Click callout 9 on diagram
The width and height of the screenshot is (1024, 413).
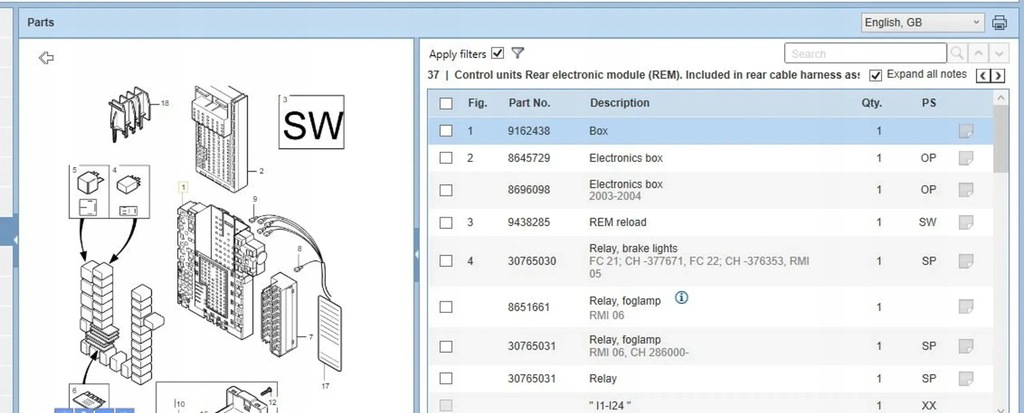255,199
